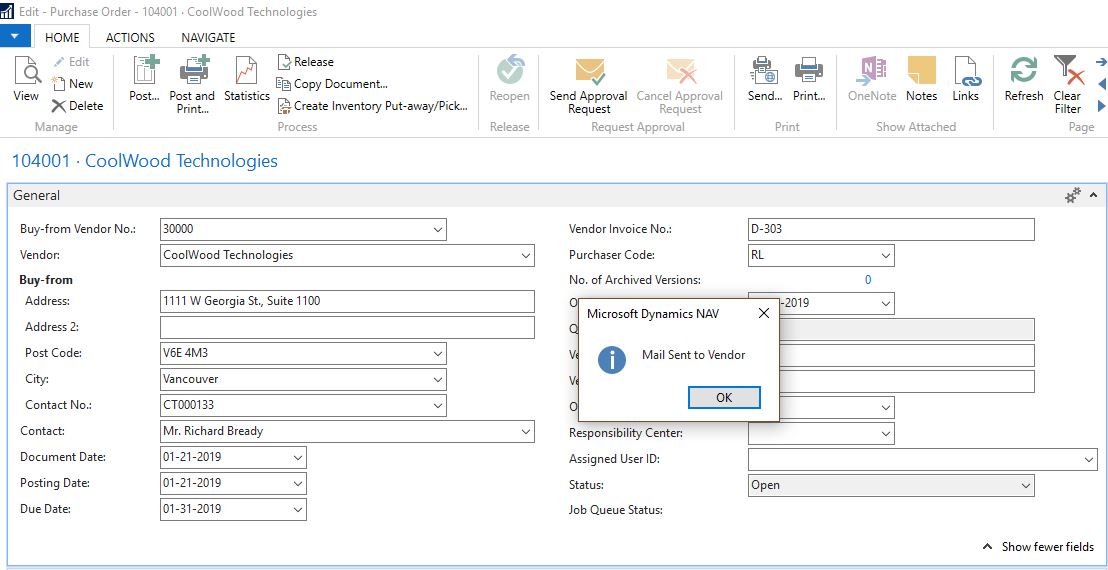Switch to the NAVIGATE tab
Viewport: 1108px width, 570px height.
click(208, 37)
